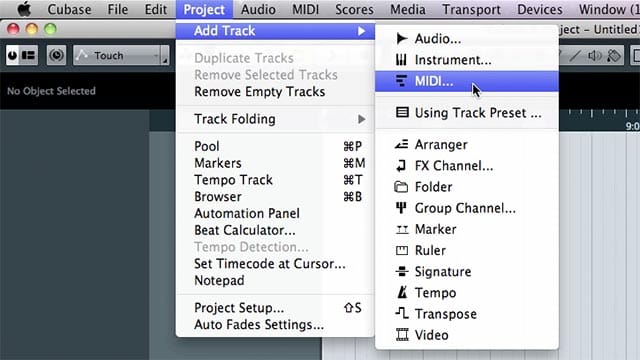Screen dimensions: 640x360
Task: Click the Signature track icon
Action: point(402,271)
